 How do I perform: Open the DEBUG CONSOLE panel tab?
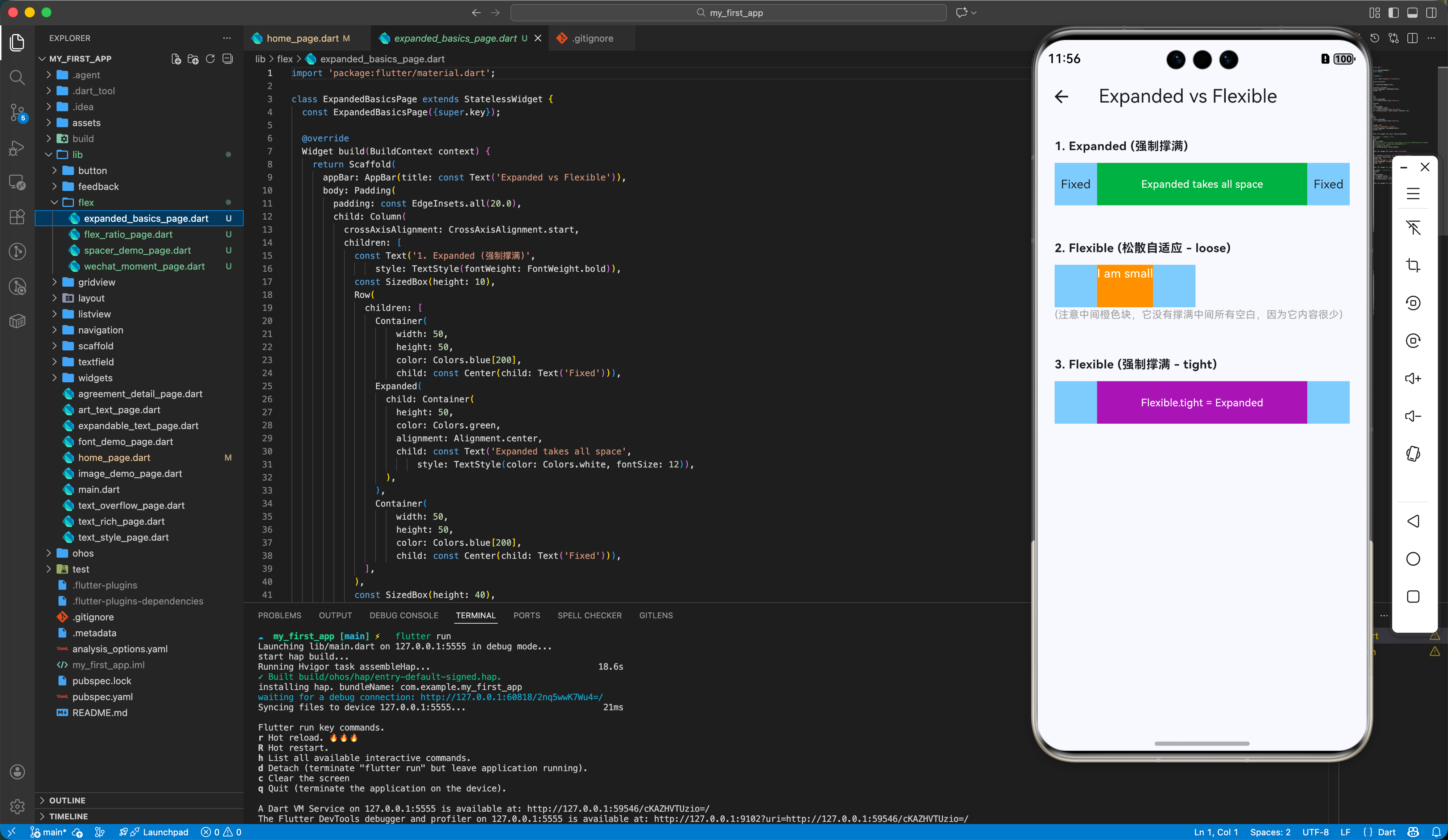[404, 615]
